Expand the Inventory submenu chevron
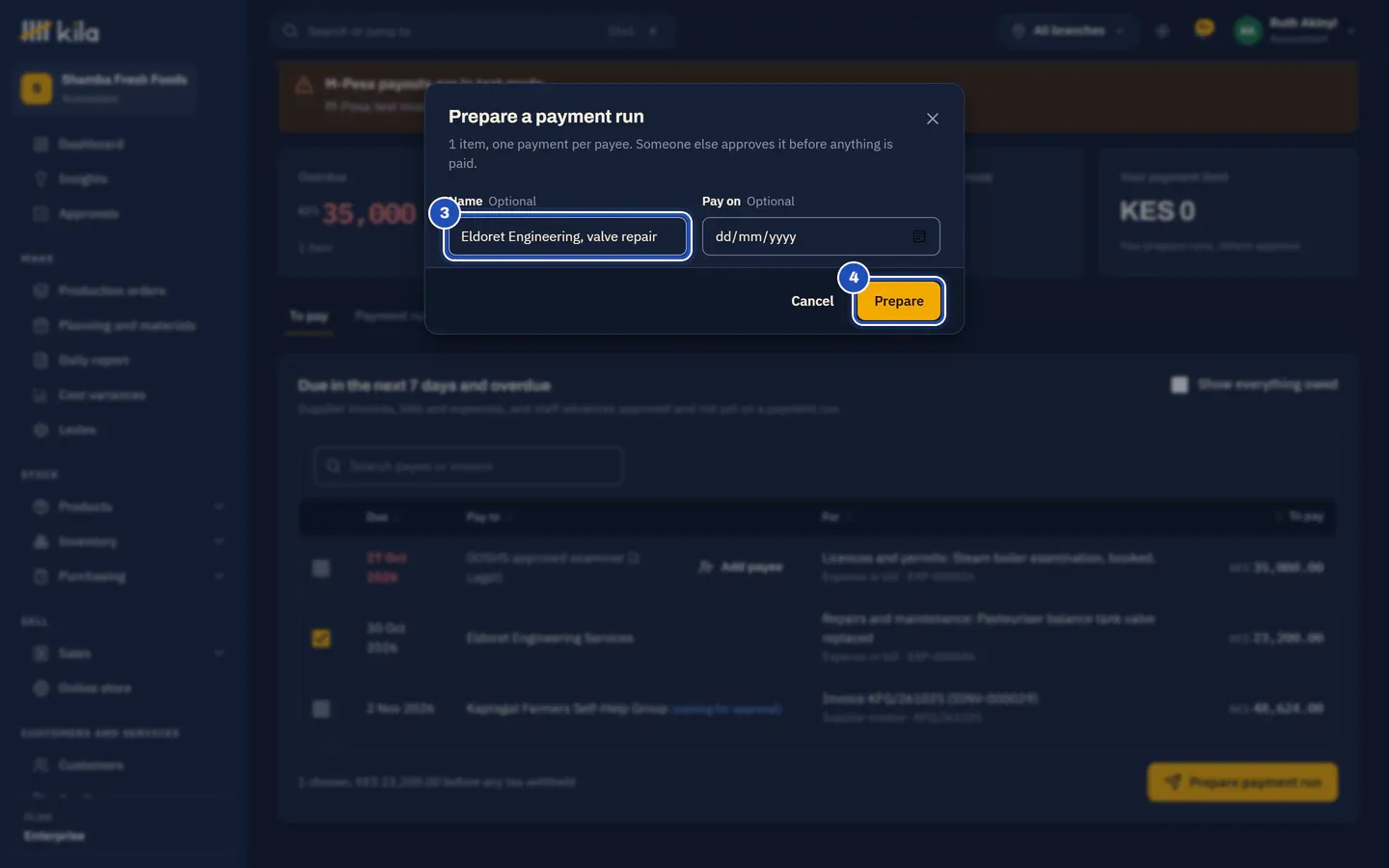Viewport: 1389px width, 868px height. point(219,542)
